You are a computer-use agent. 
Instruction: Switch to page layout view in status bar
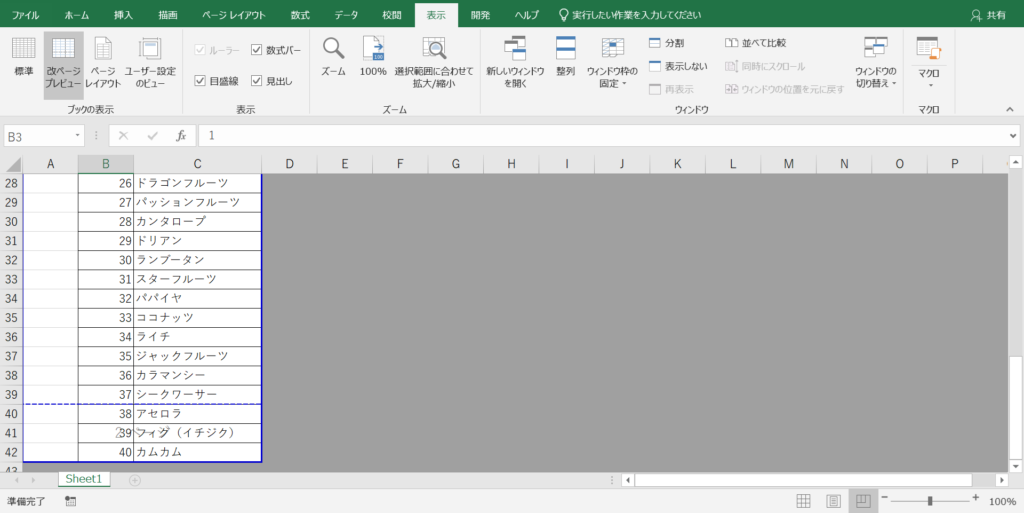pyautogui.click(x=833, y=501)
